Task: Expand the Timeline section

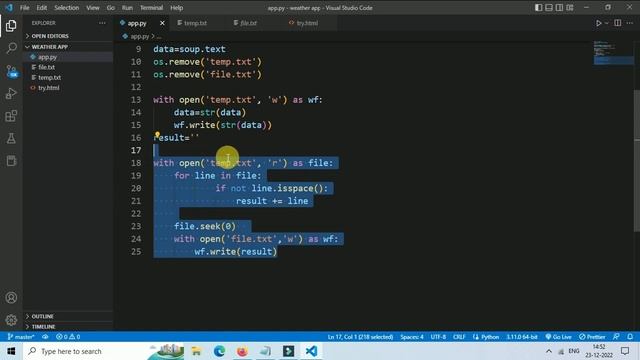Action: coord(68,327)
